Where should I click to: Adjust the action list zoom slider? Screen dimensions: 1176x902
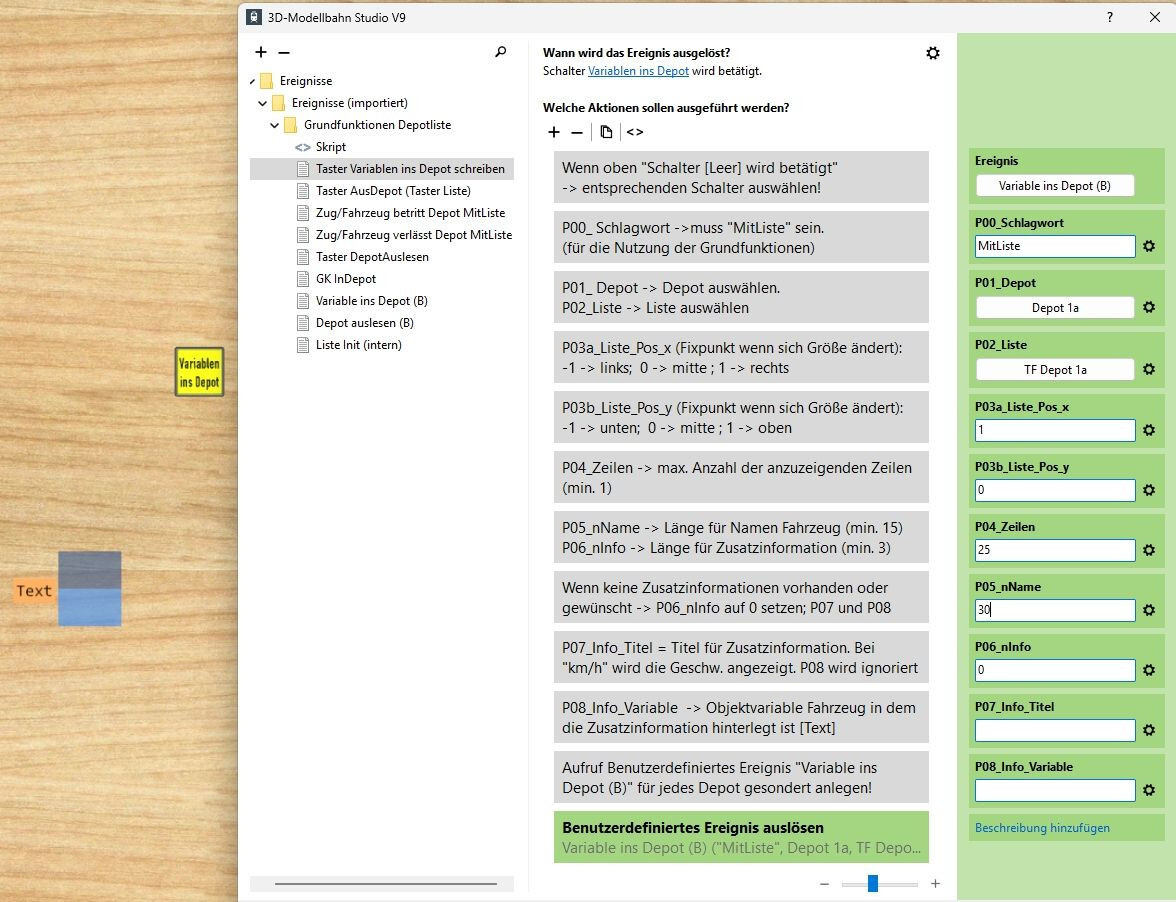pos(873,884)
